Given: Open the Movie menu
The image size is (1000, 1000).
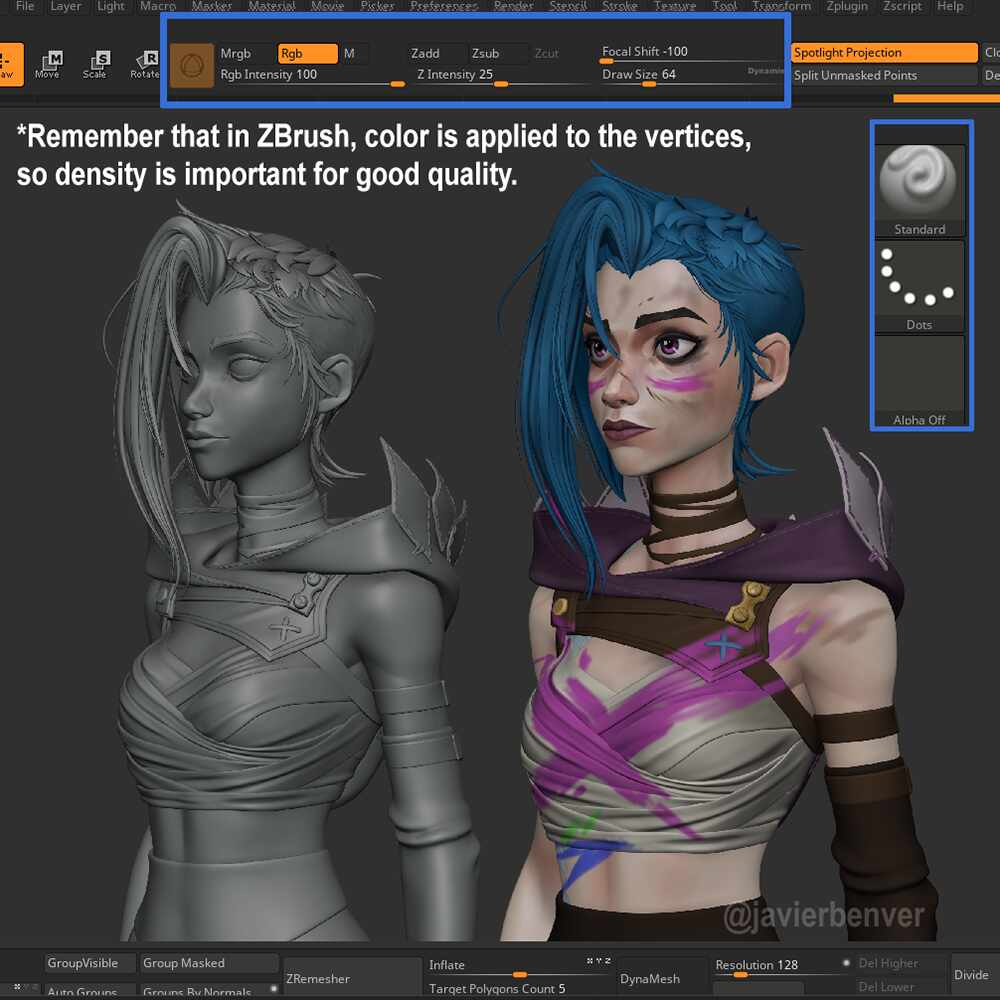Looking at the screenshot, I should click(x=327, y=6).
